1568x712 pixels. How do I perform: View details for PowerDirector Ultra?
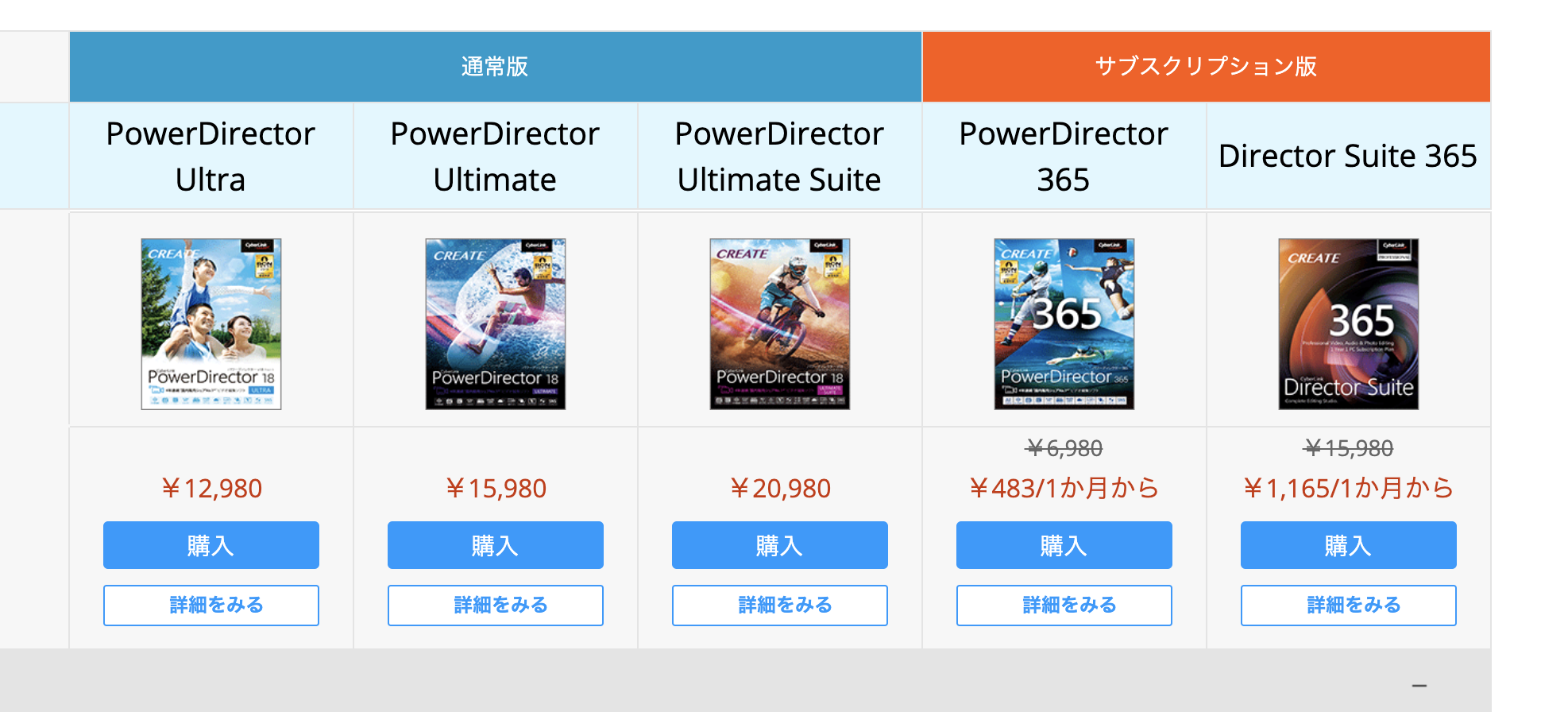(211, 606)
